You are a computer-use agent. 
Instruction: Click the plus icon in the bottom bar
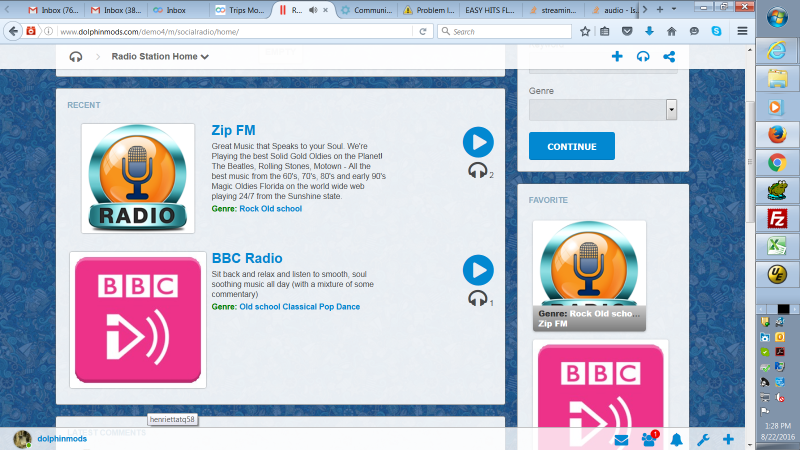point(728,439)
